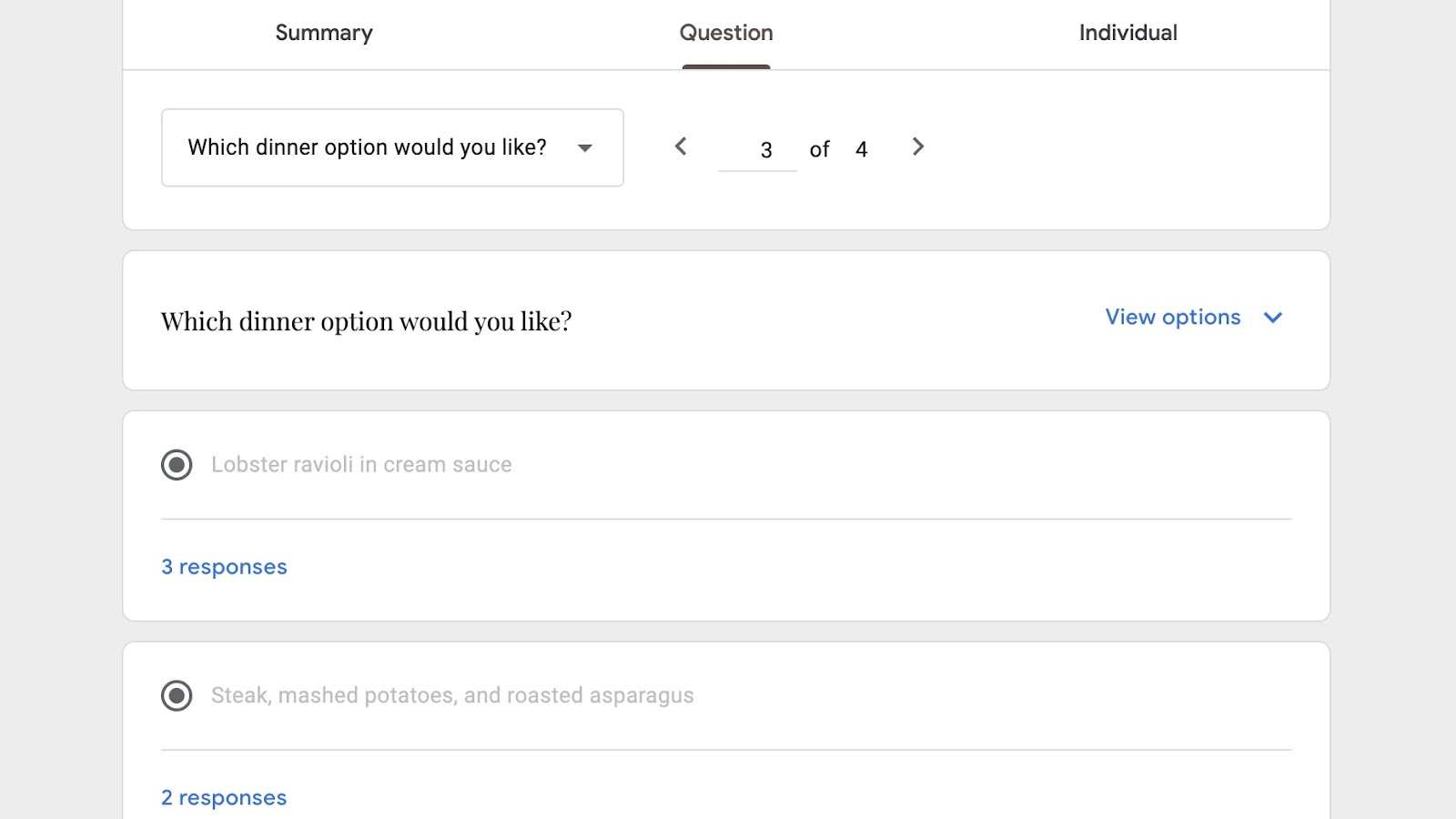Switch to the Summary tab
The height and width of the screenshot is (819, 1456).
324,34
